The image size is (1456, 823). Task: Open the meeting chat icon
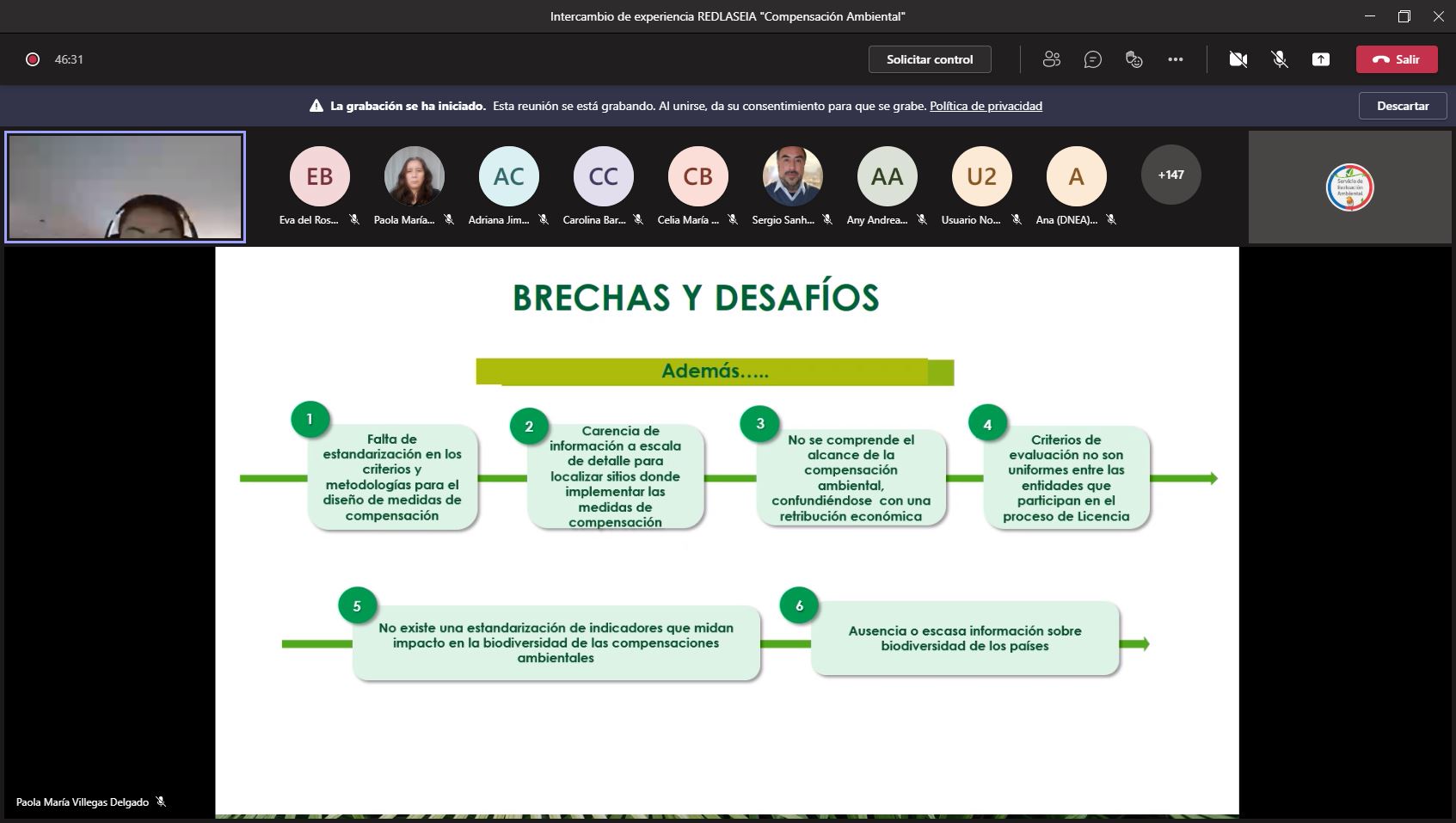coord(1092,59)
